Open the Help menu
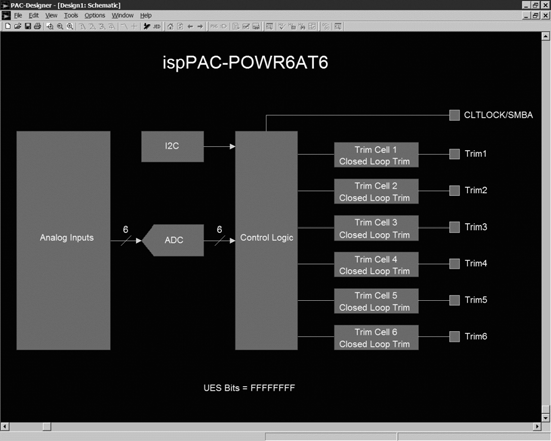551x441 pixels. click(x=146, y=15)
